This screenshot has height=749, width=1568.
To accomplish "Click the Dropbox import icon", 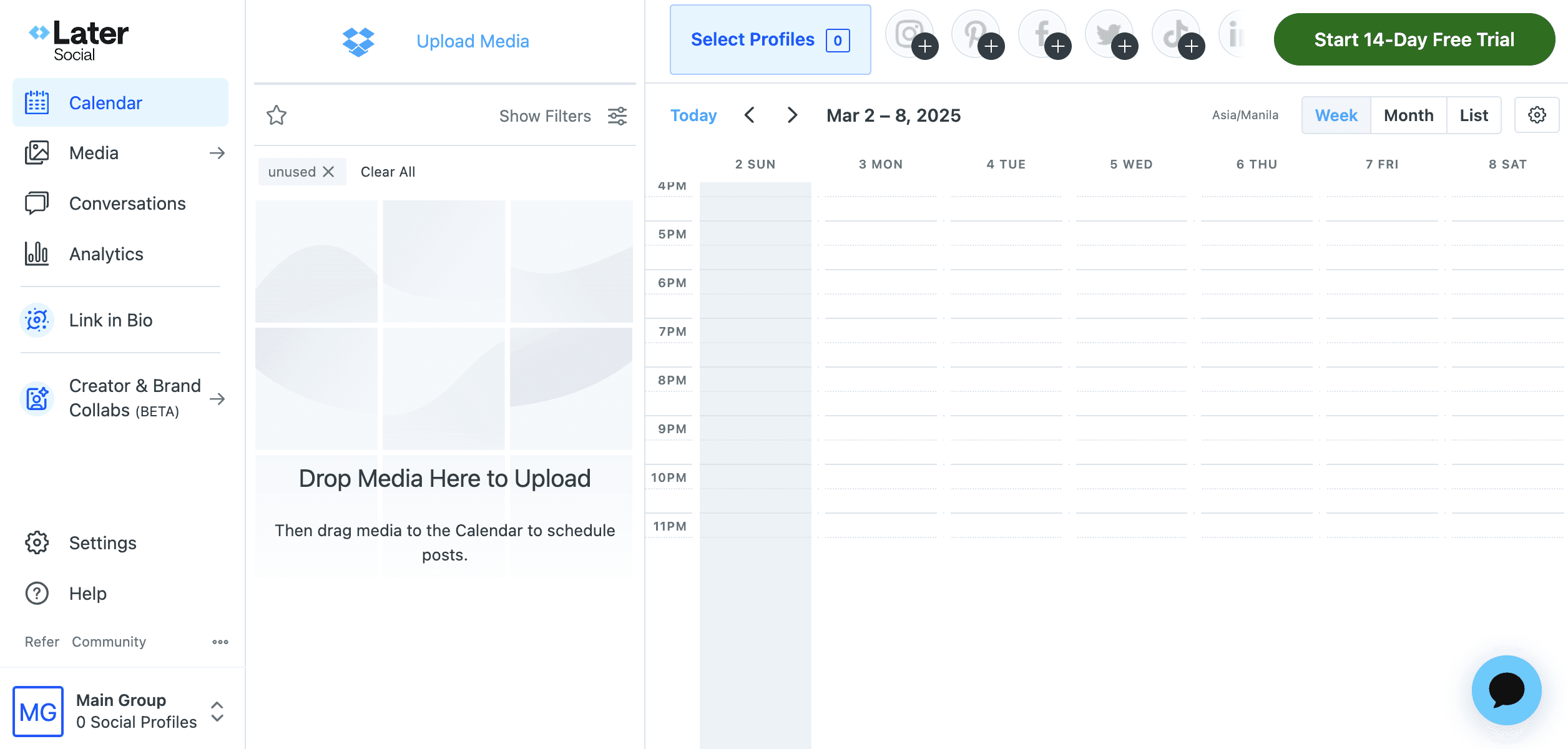I will point(358,41).
